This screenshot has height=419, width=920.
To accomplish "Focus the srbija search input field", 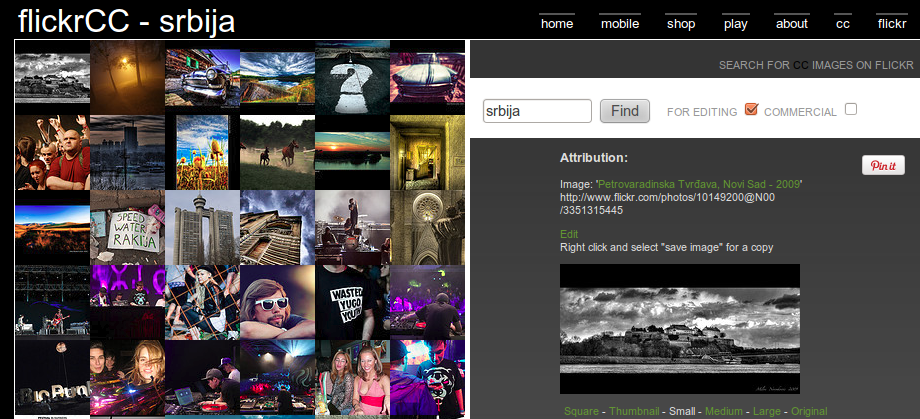I will pos(537,111).
